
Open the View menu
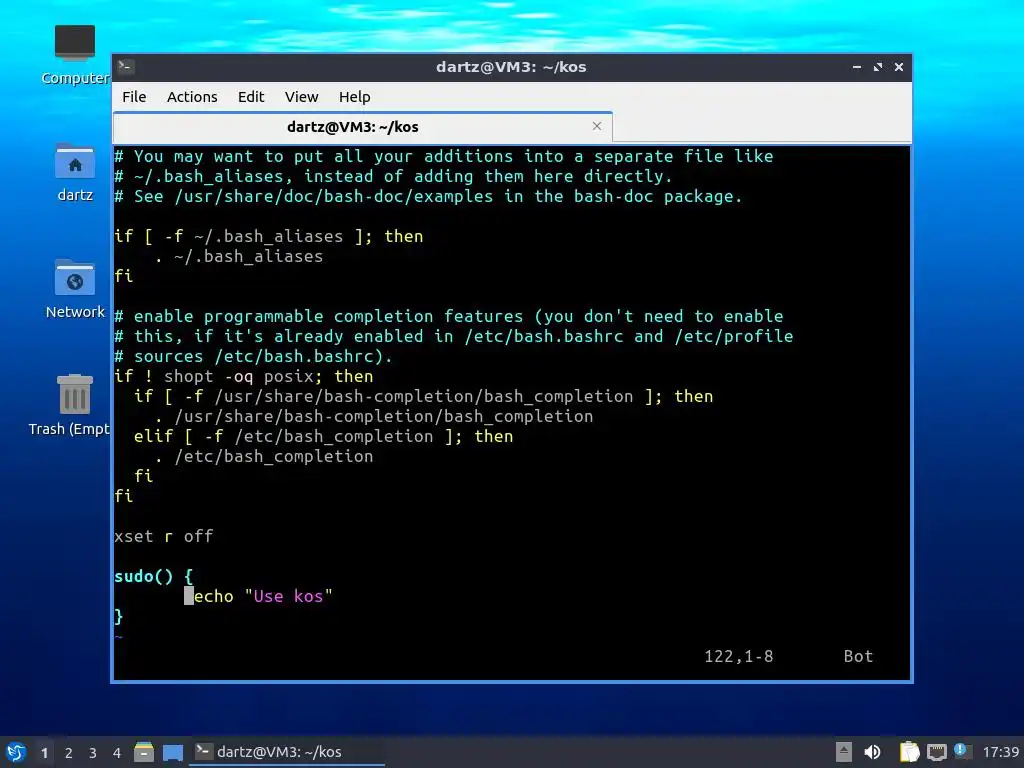point(301,97)
